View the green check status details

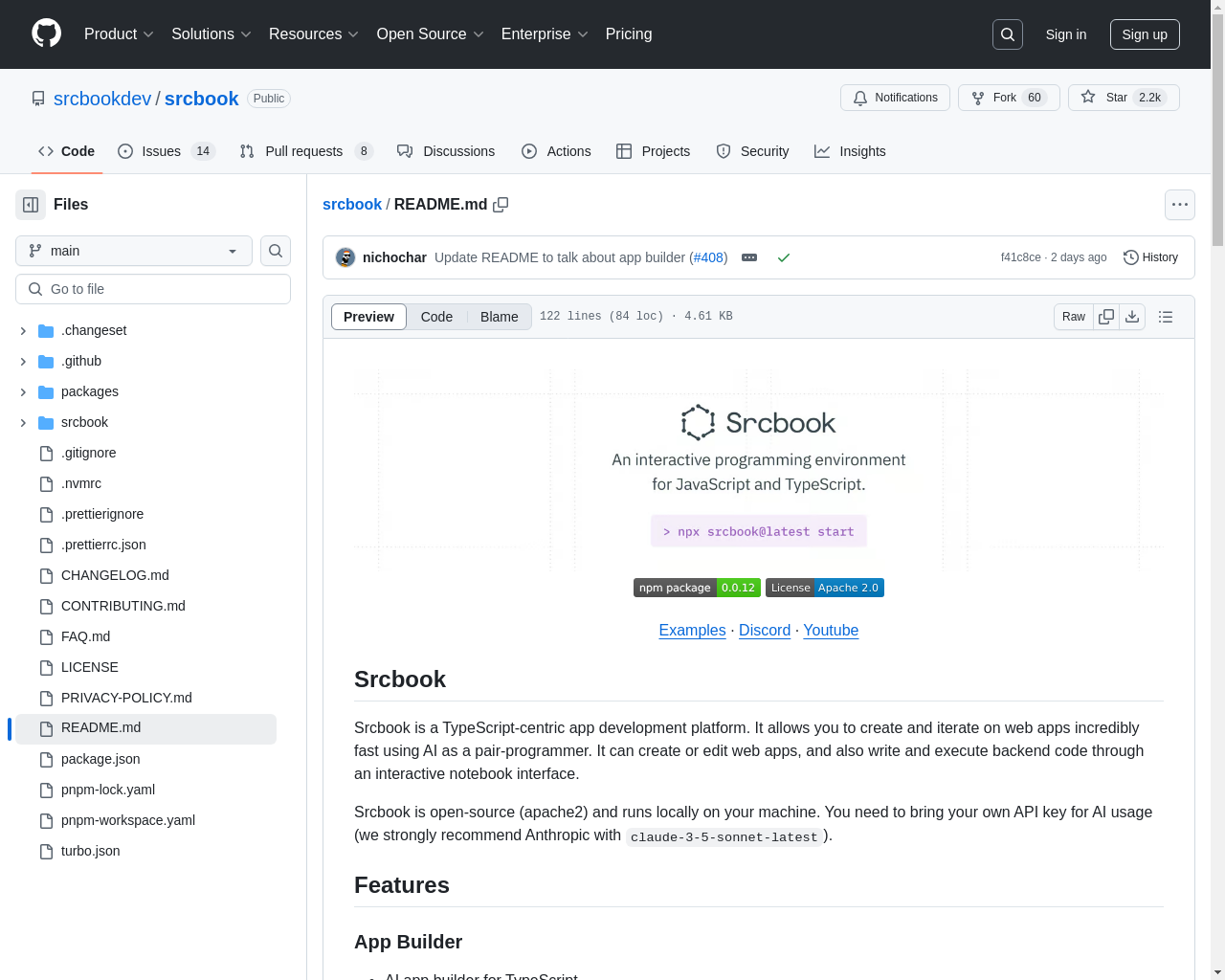(784, 257)
